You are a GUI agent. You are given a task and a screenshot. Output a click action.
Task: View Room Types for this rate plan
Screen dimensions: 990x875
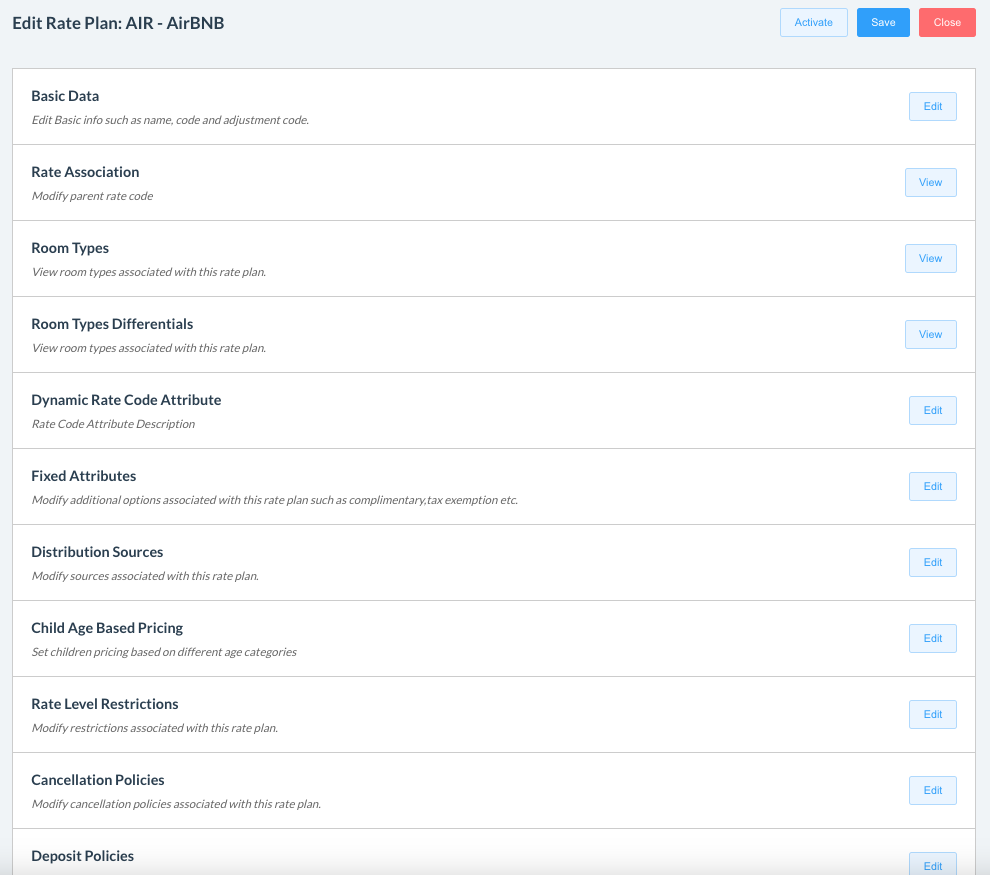[x=930, y=258]
